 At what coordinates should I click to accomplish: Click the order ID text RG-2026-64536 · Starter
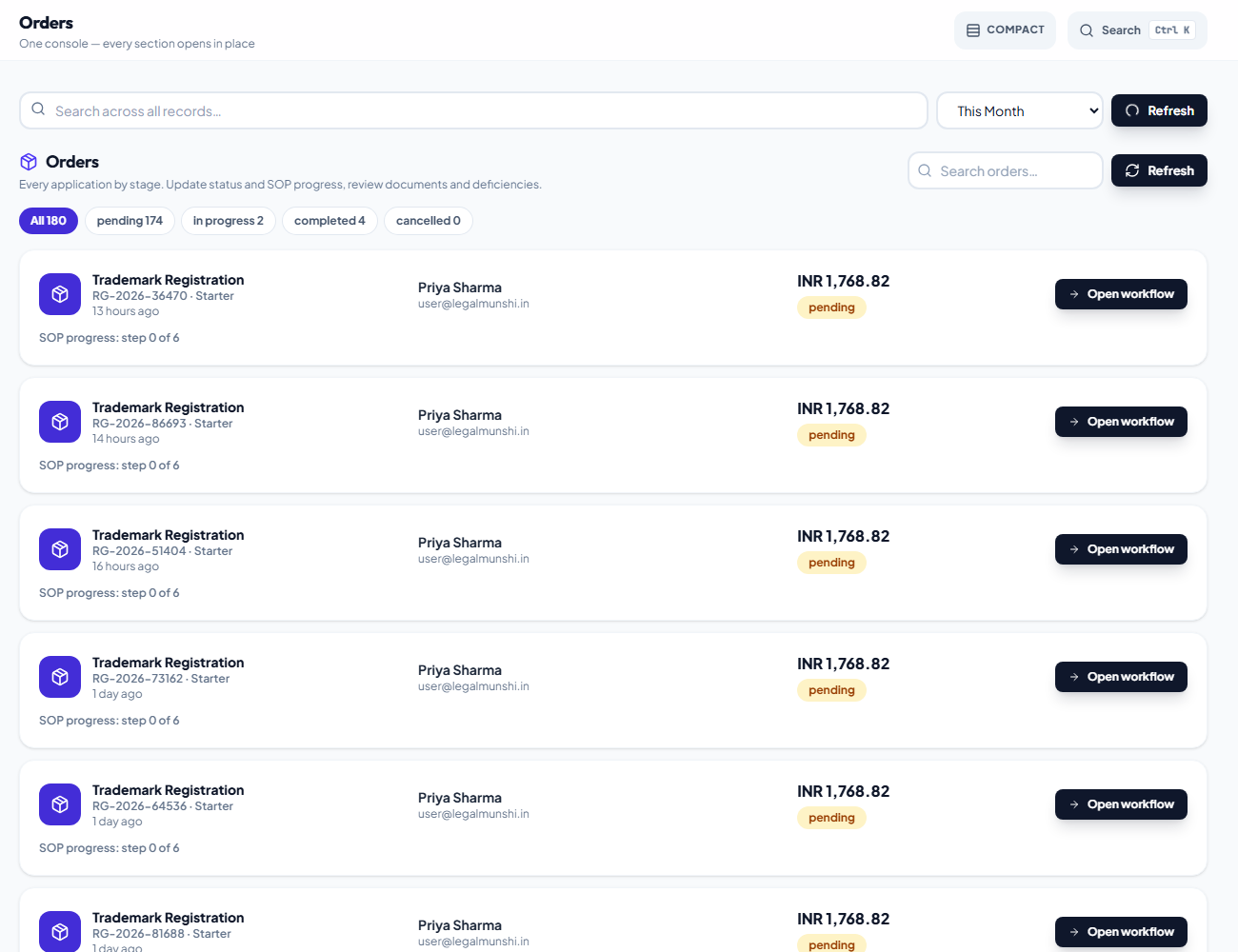coord(163,806)
